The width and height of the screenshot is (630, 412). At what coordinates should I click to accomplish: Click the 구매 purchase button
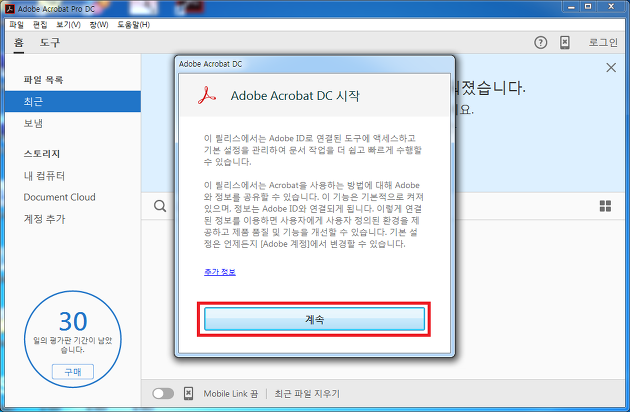click(73, 372)
